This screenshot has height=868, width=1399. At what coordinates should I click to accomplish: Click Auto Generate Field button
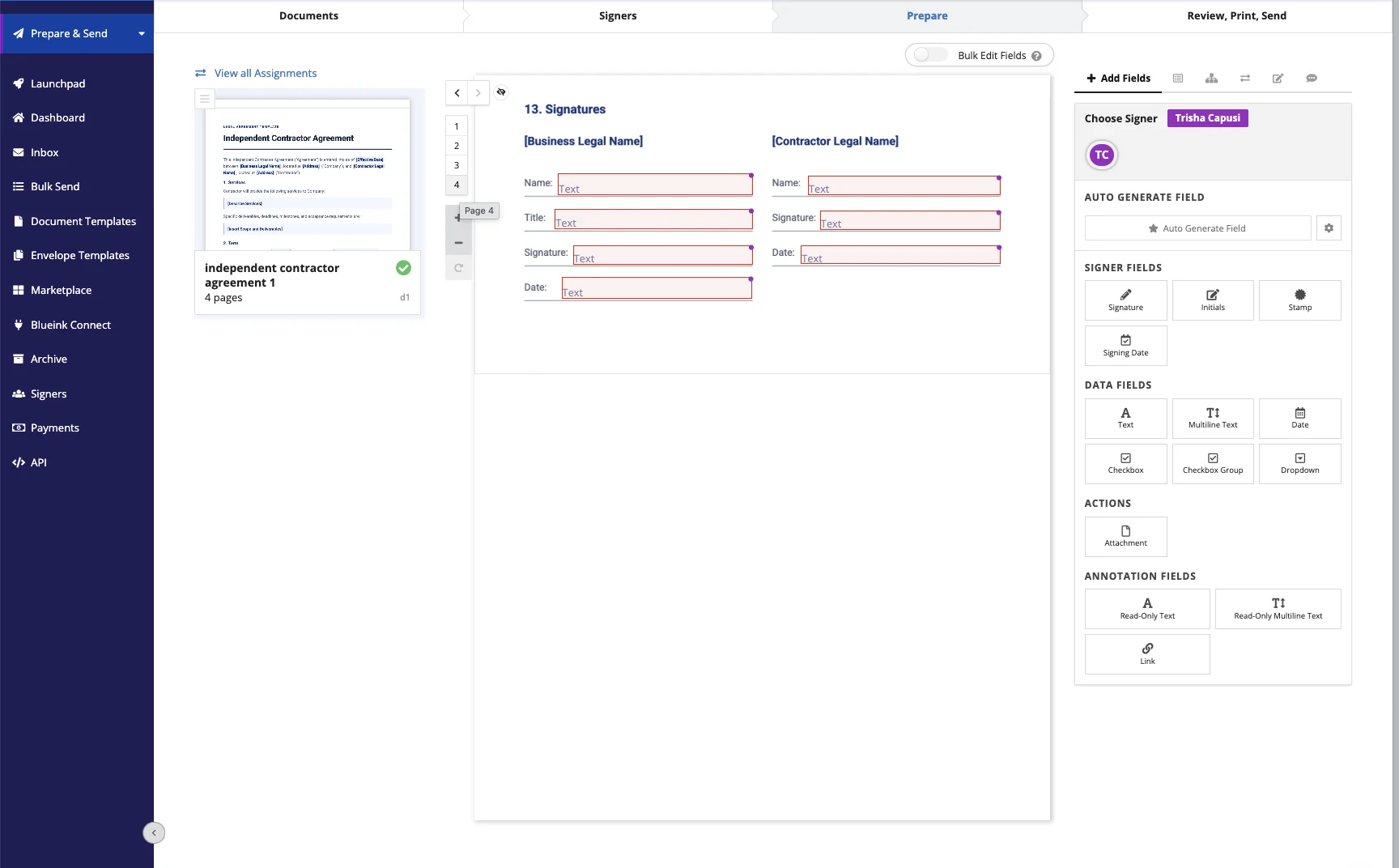pos(1197,228)
